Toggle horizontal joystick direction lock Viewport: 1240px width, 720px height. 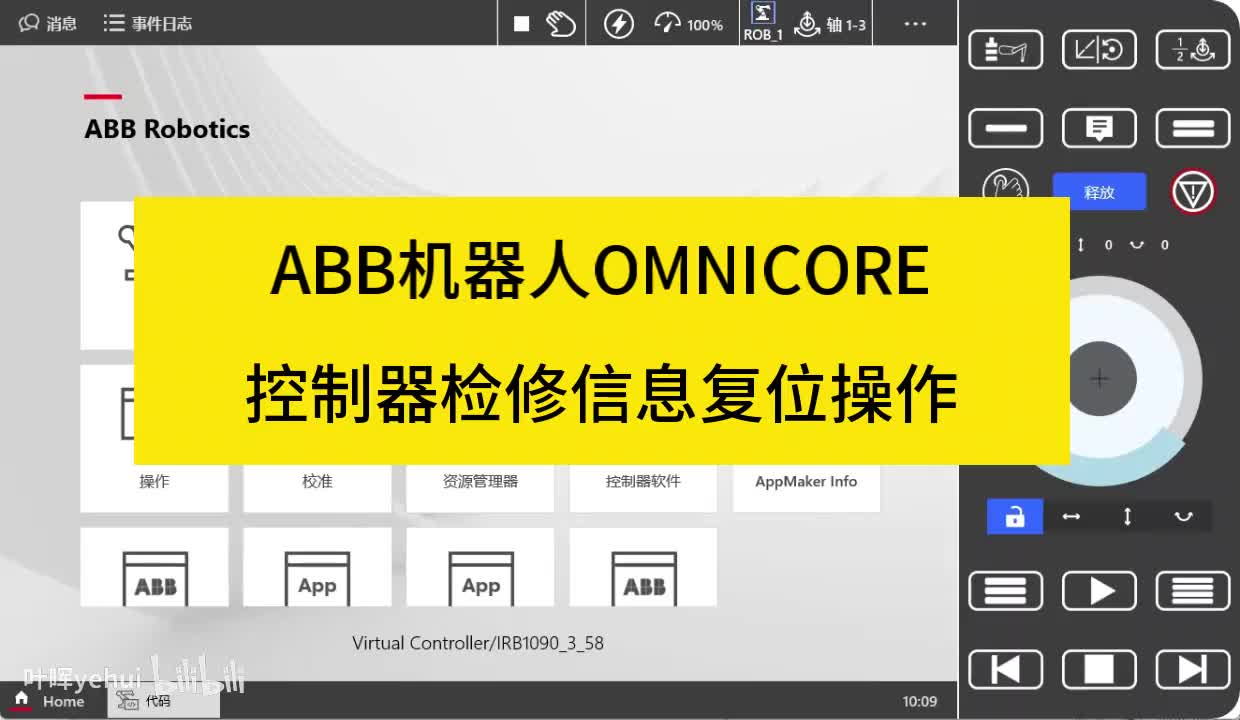click(x=1071, y=516)
